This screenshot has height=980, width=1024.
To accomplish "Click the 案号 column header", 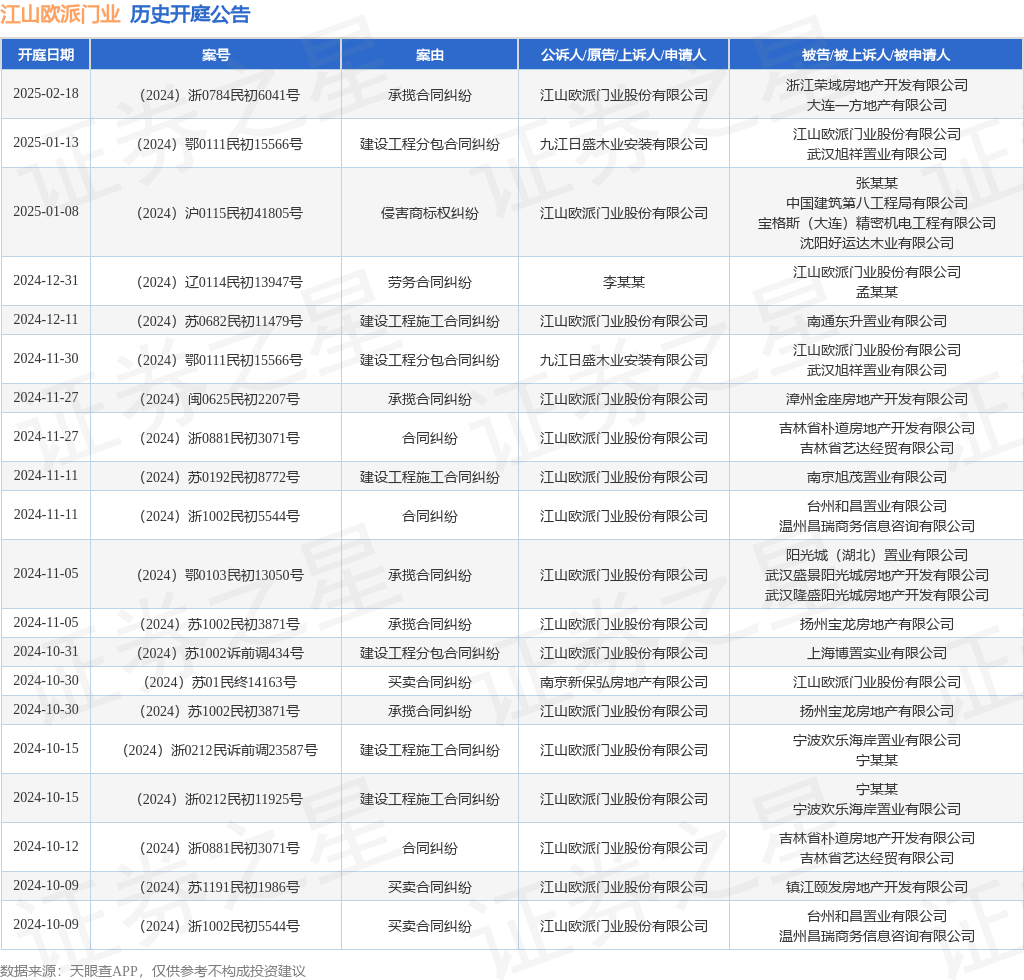I will 216,55.
